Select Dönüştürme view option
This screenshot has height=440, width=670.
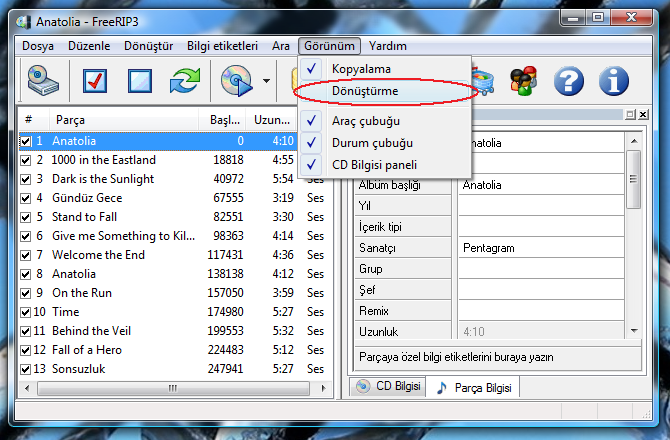(385, 91)
